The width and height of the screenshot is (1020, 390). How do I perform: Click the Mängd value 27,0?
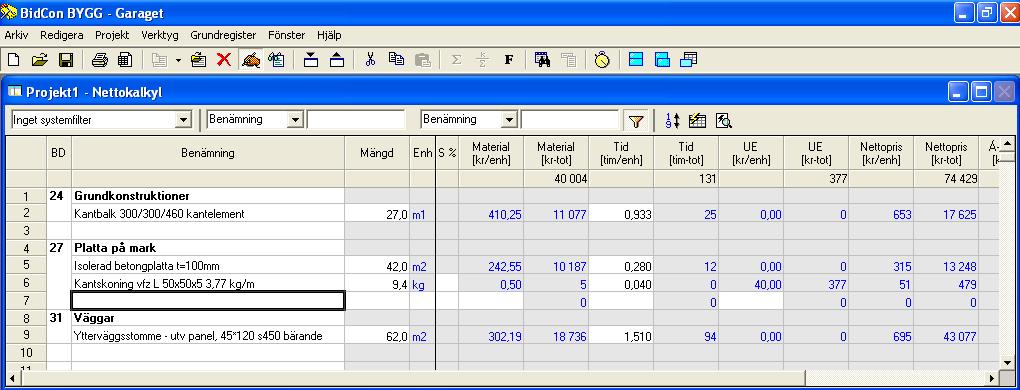(377, 213)
